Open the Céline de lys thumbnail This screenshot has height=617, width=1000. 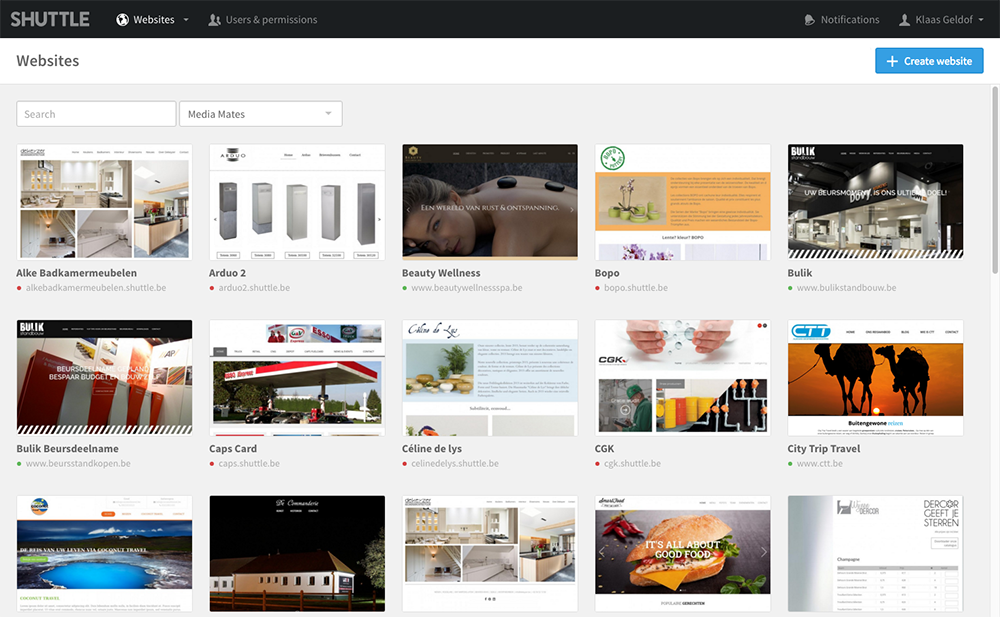(x=490, y=378)
